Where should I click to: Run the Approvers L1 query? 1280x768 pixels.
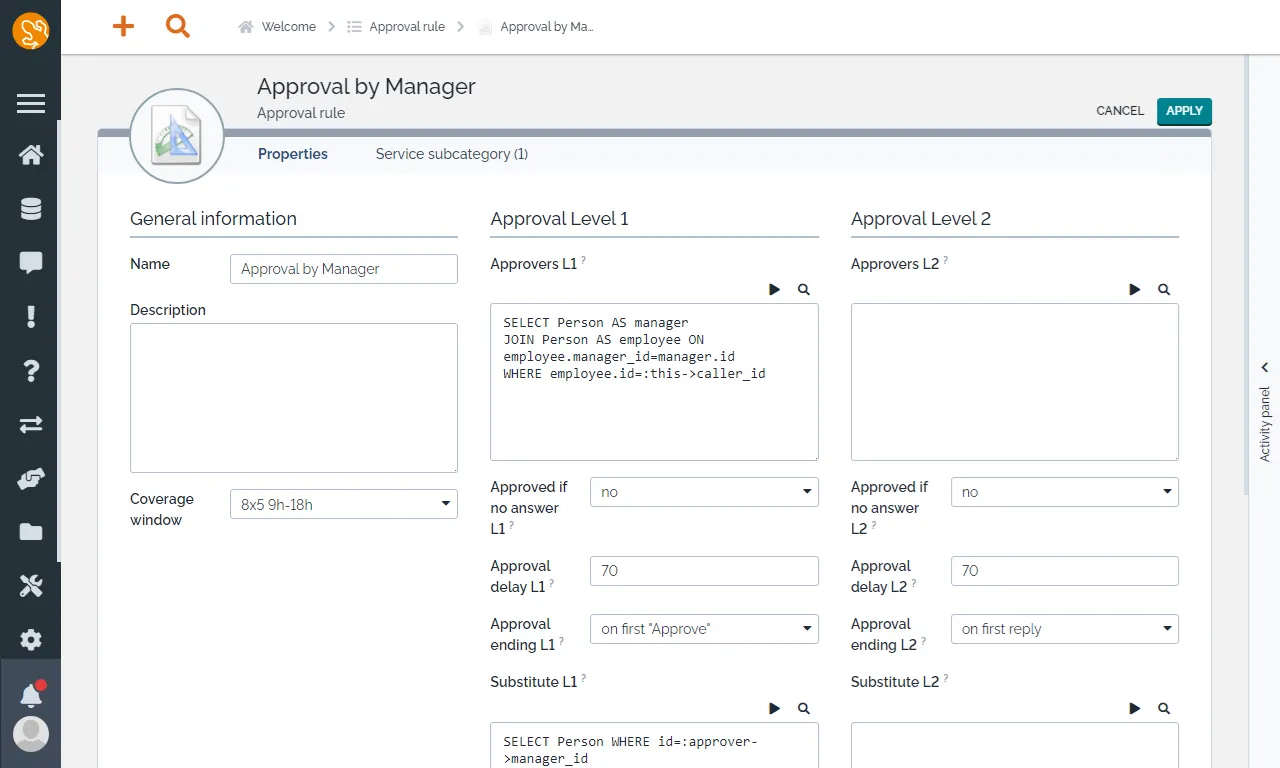(775, 289)
